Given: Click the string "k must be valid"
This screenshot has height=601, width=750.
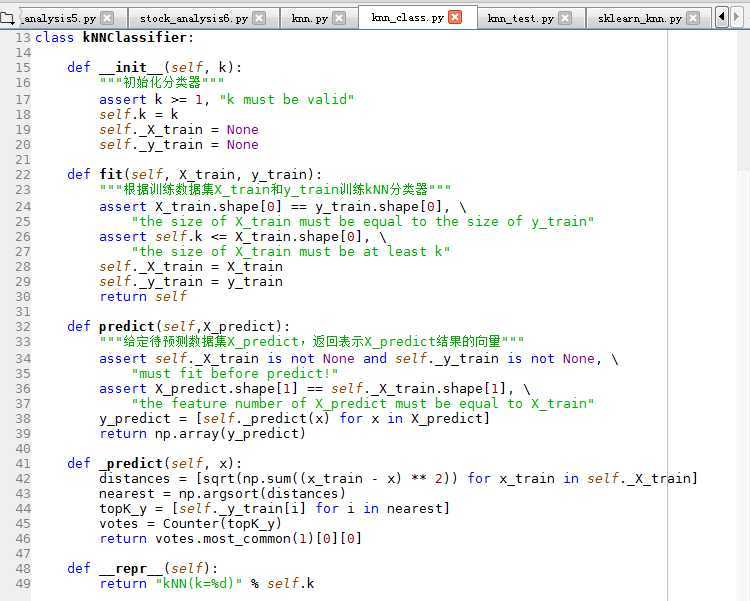Looking at the screenshot, I should (287, 100).
